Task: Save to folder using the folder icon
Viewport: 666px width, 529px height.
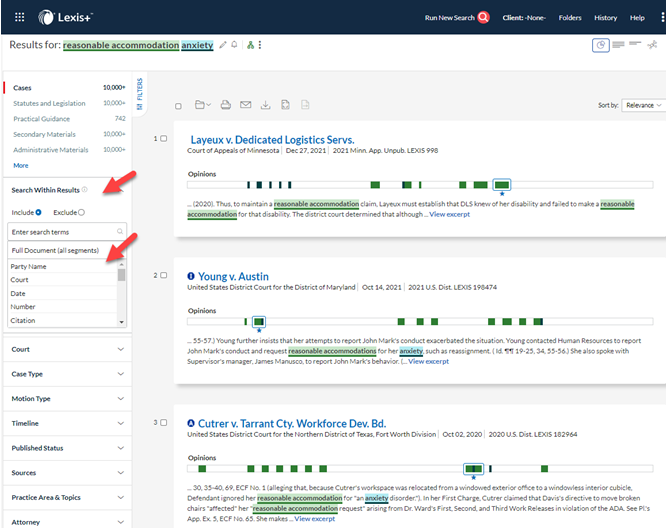Action: [x=200, y=105]
